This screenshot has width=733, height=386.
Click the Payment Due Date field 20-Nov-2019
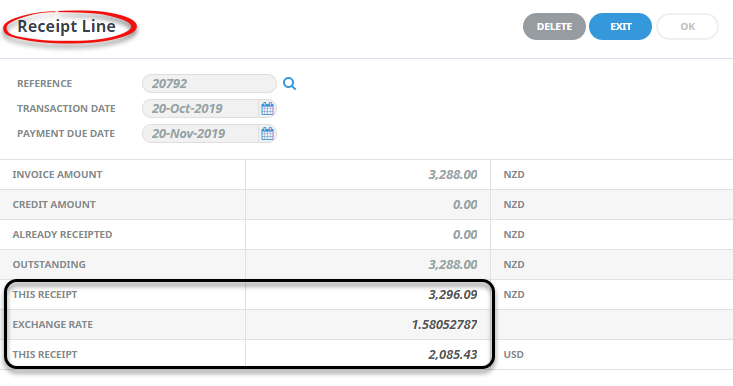pyautogui.click(x=201, y=134)
